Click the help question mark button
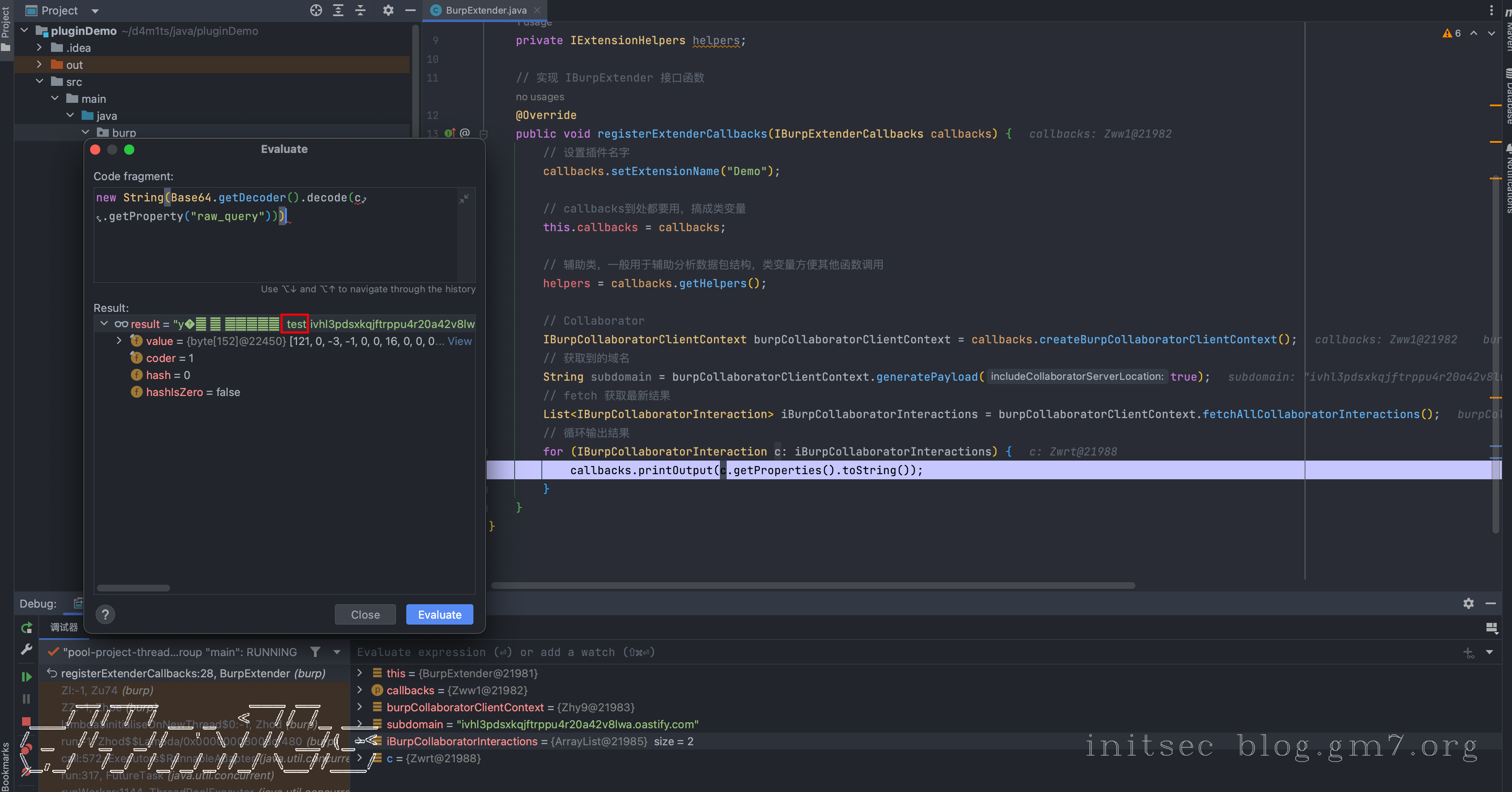1512x792 pixels. (x=105, y=614)
